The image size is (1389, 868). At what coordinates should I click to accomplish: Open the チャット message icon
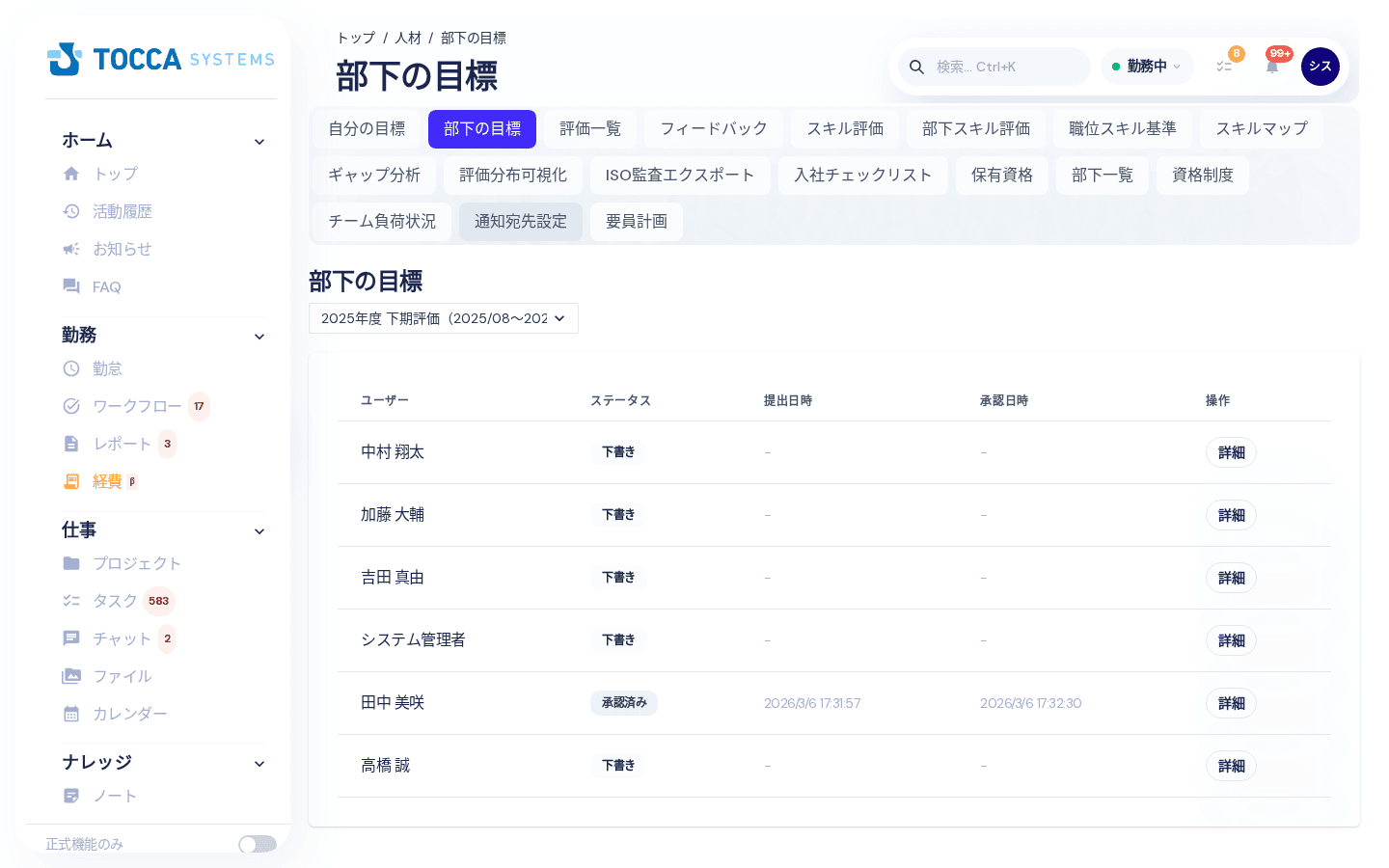[71, 638]
